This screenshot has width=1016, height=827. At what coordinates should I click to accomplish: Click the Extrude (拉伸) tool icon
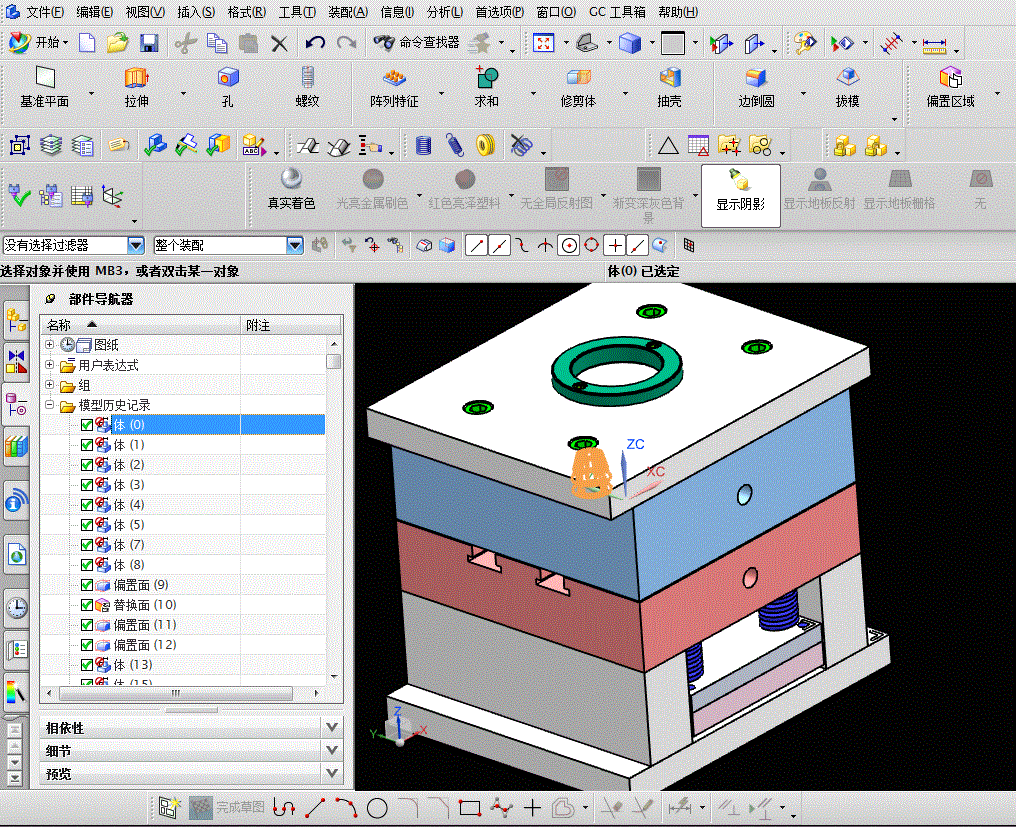(136, 78)
